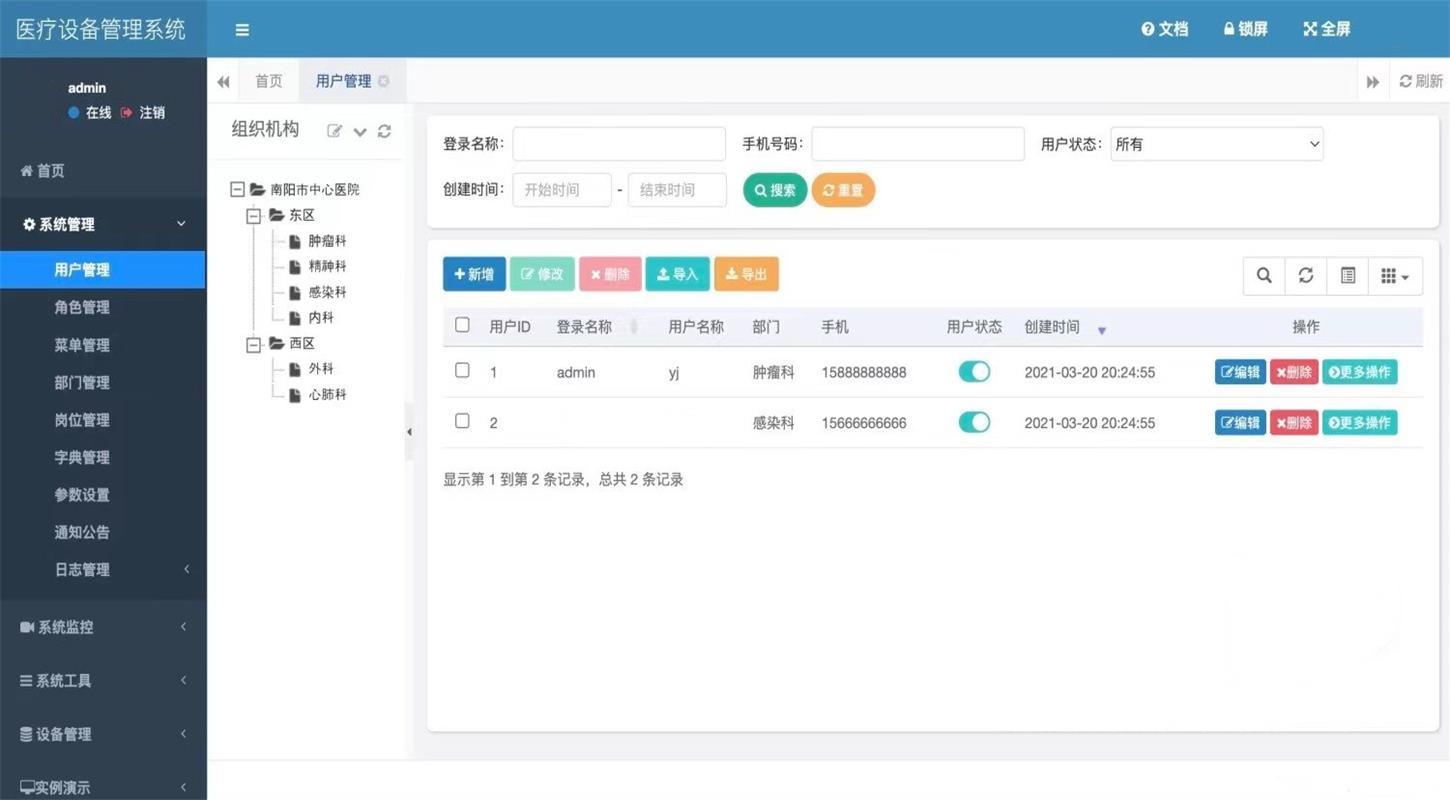Click the edit icon beside 组织机构

(x=335, y=131)
